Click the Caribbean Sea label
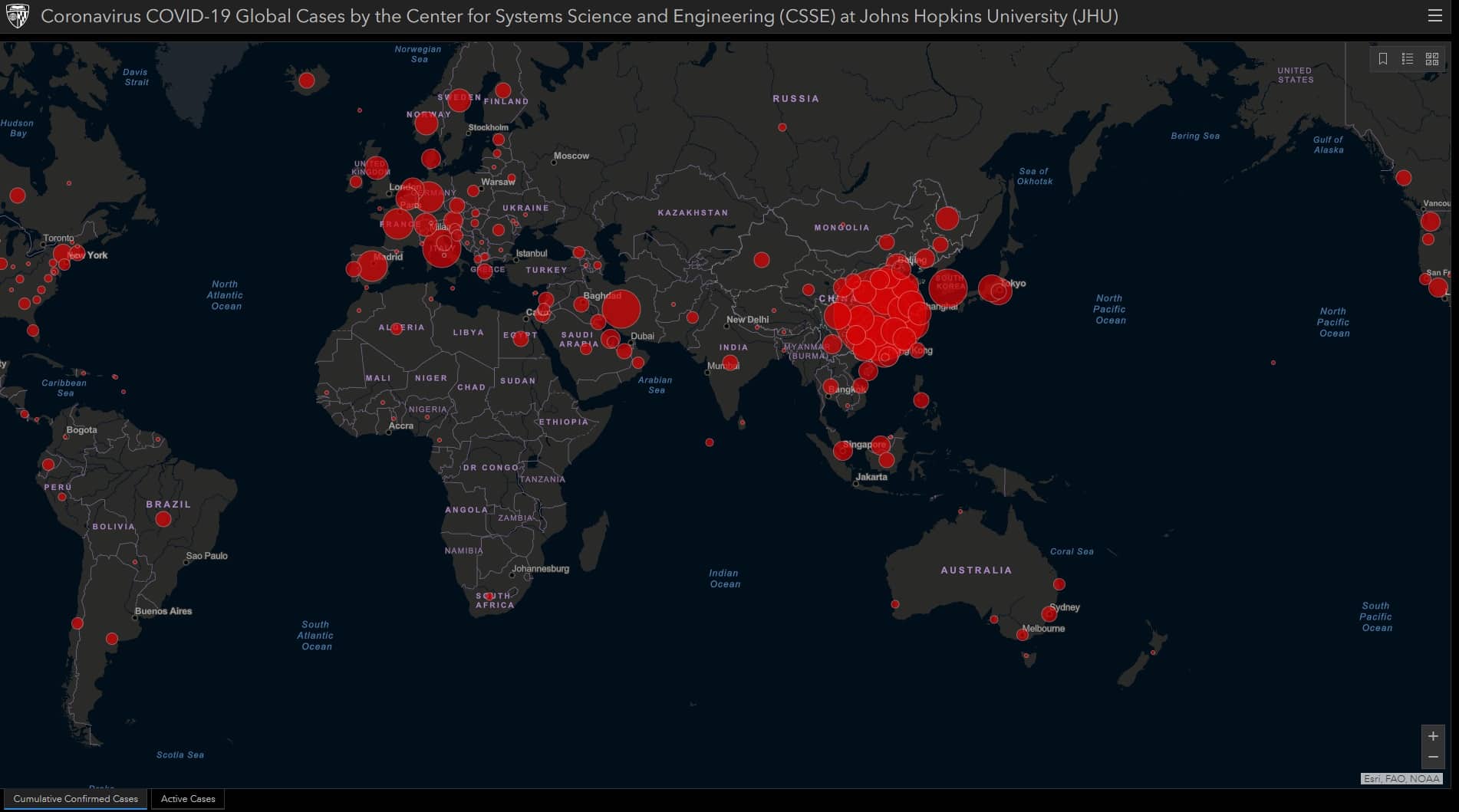The height and width of the screenshot is (812, 1459). tap(64, 388)
